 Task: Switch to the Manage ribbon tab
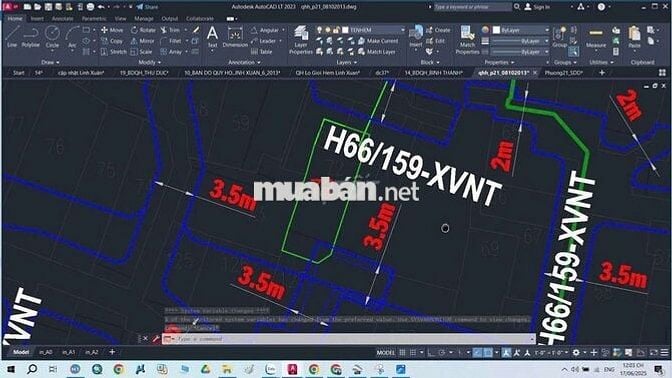pos(144,19)
